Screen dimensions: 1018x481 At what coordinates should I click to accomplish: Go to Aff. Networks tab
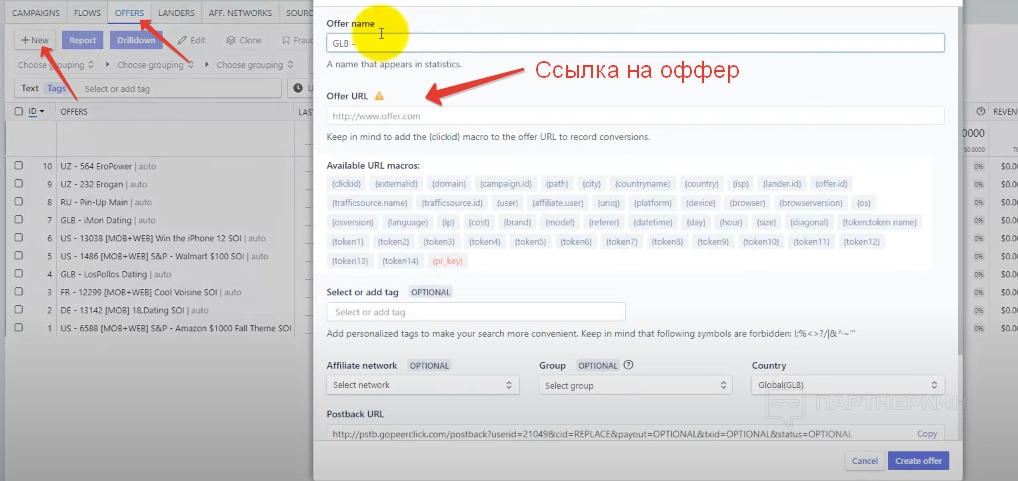coord(240,12)
